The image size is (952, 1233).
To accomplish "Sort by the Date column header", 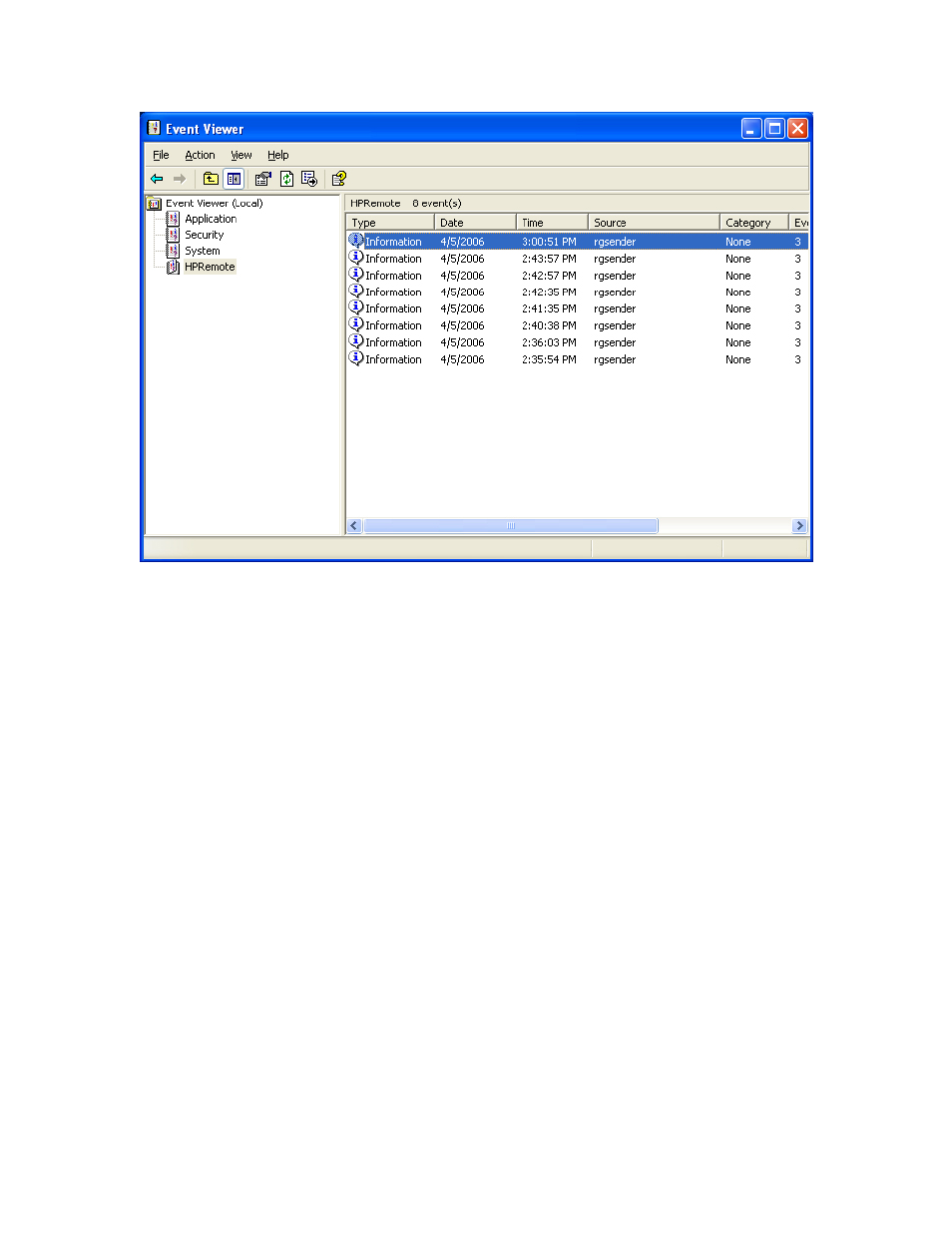I will click(x=475, y=223).
